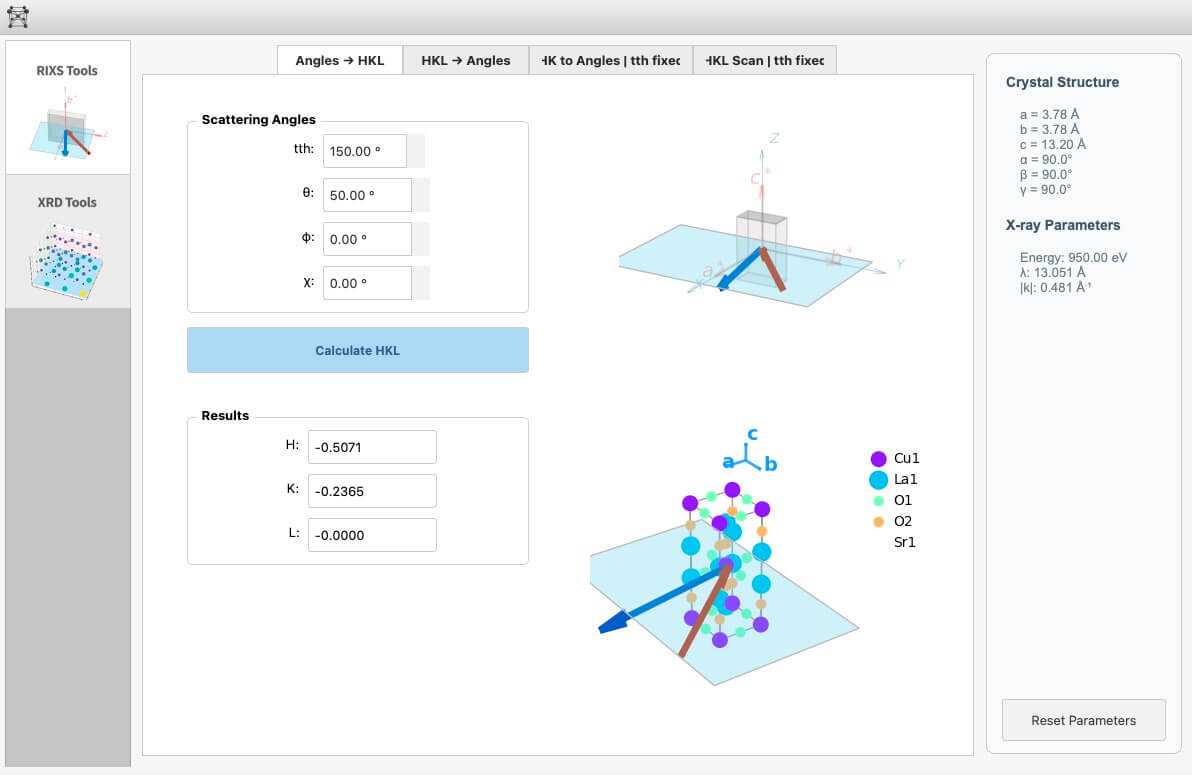
Task: Open the XRD Tools panel
Action: coord(67,241)
